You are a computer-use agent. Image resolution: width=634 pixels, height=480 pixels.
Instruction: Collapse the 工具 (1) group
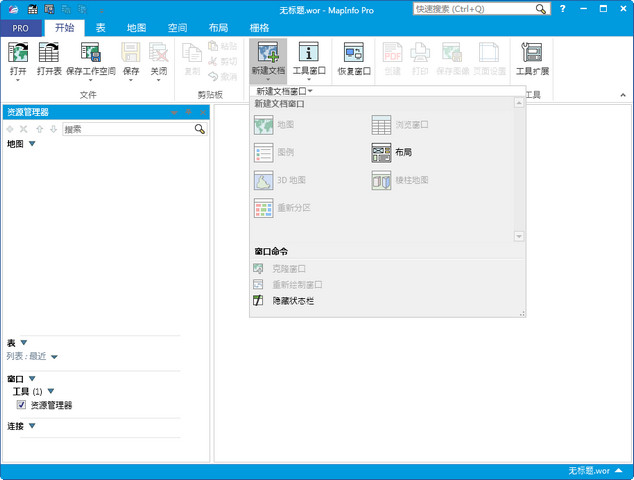click(48, 392)
